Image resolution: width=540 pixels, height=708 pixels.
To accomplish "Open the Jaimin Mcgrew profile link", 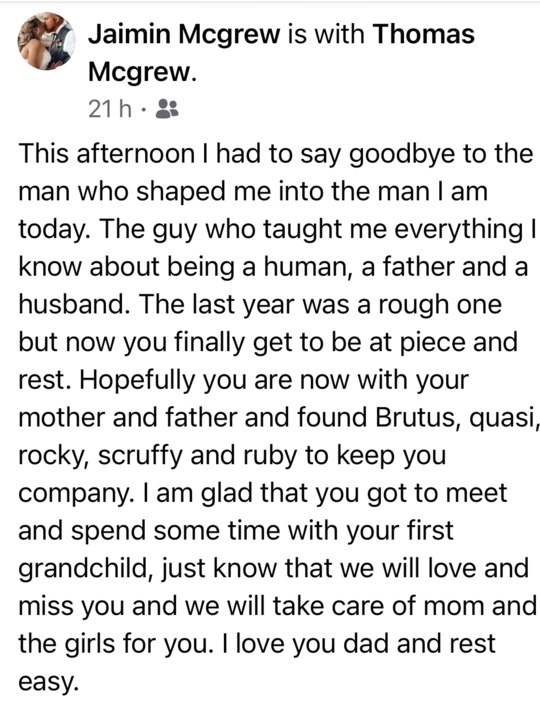I will click(x=184, y=34).
